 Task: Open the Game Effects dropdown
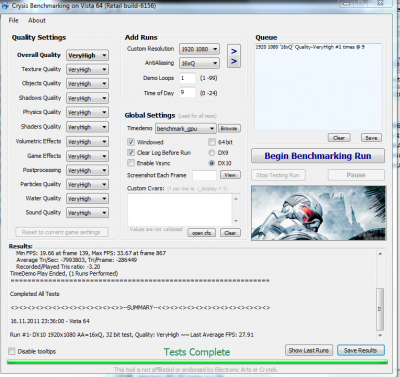87,156
